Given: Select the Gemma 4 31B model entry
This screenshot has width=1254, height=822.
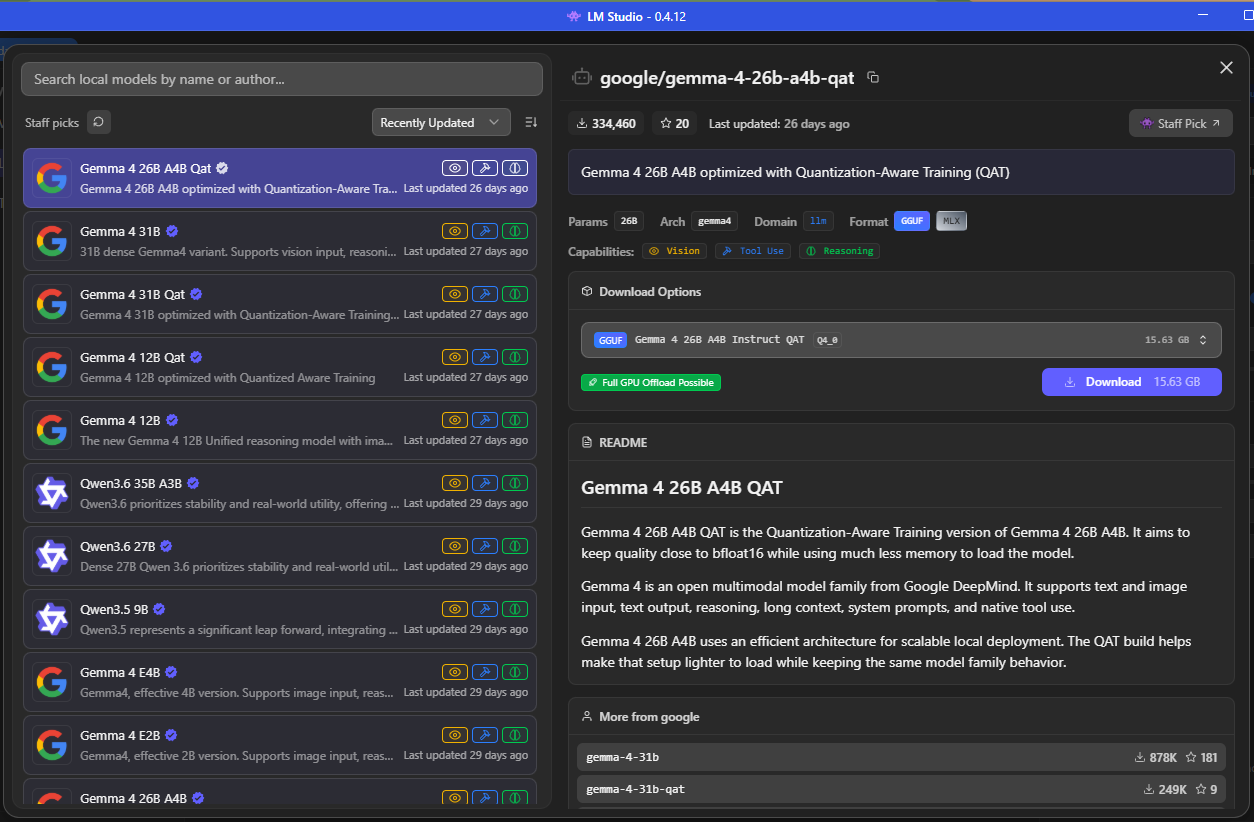Looking at the screenshot, I should pos(280,241).
